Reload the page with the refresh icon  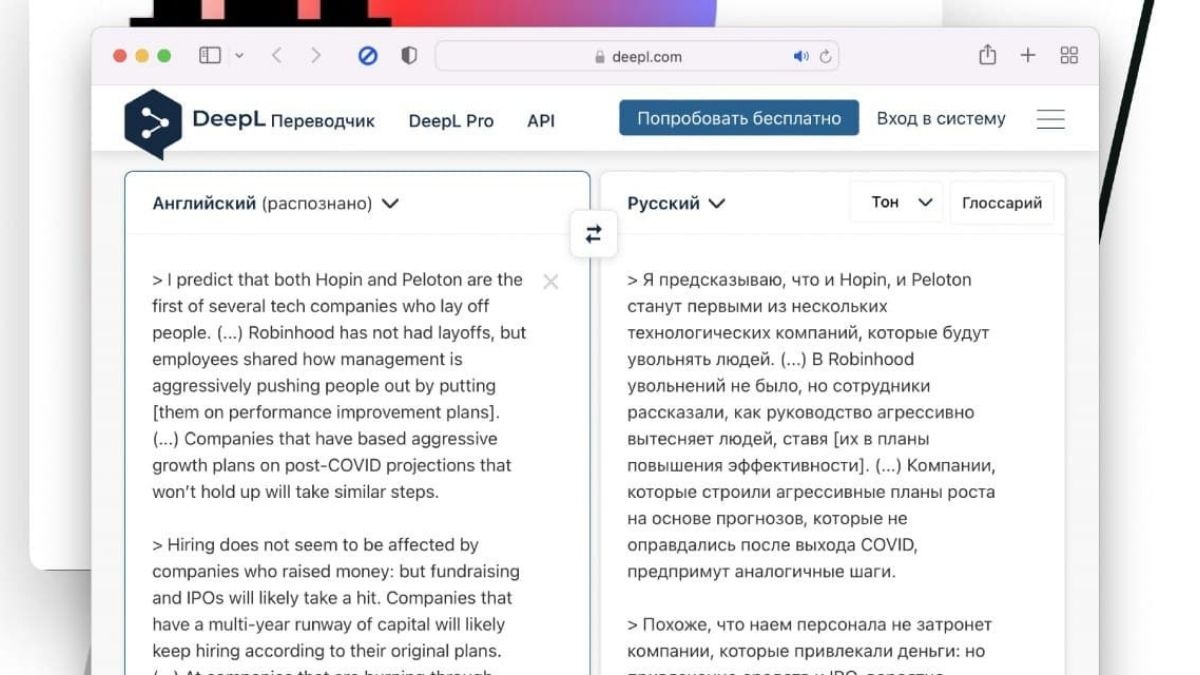click(826, 57)
